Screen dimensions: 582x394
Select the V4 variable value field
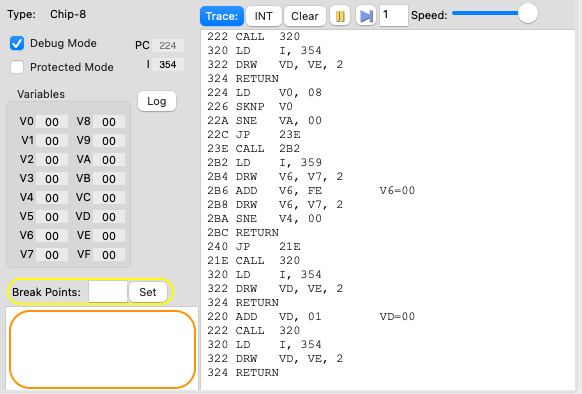tap(52, 198)
